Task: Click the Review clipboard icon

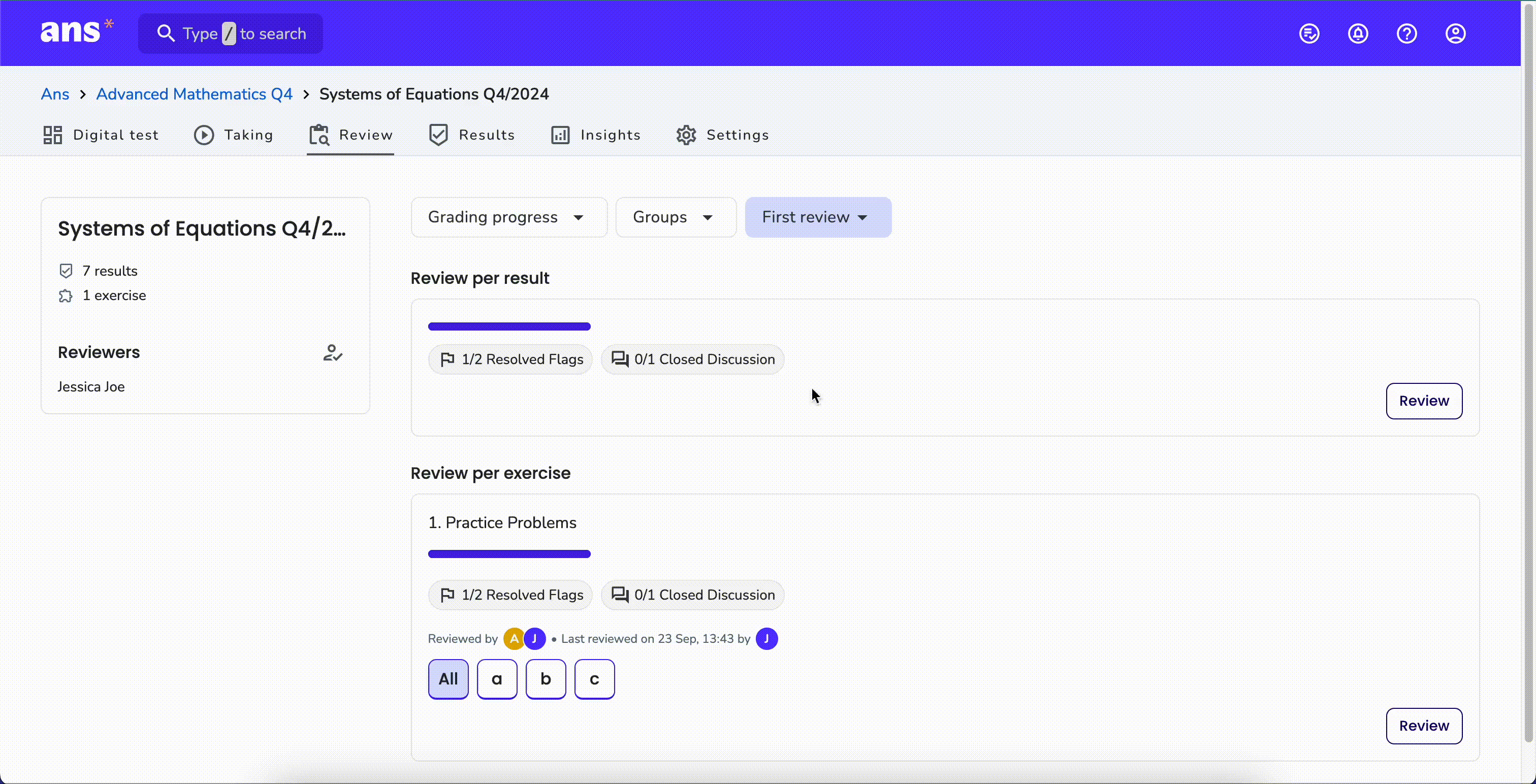Action: tap(319, 135)
